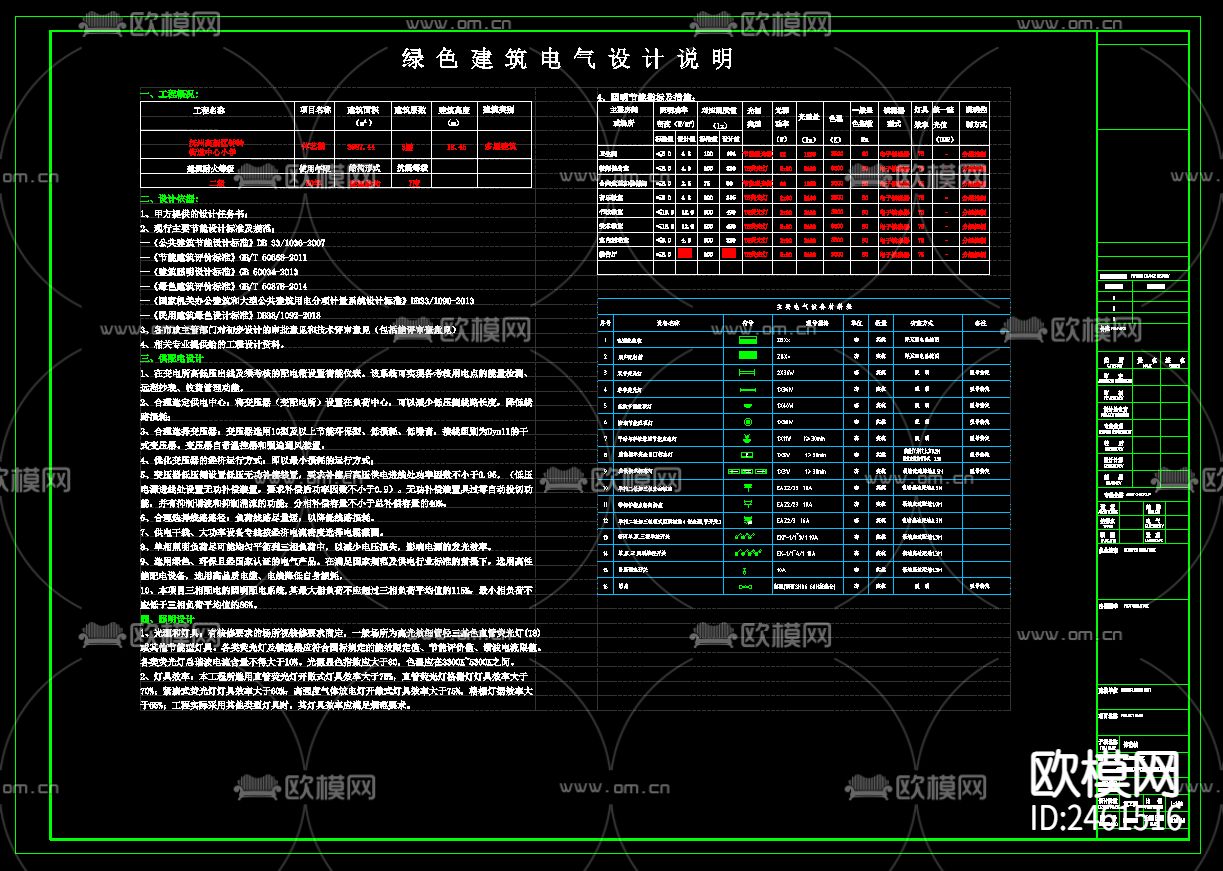The height and width of the screenshot is (871, 1223).
Task: Select the 《节能建筑评价标准》 reference line
Action: point(224,257)
